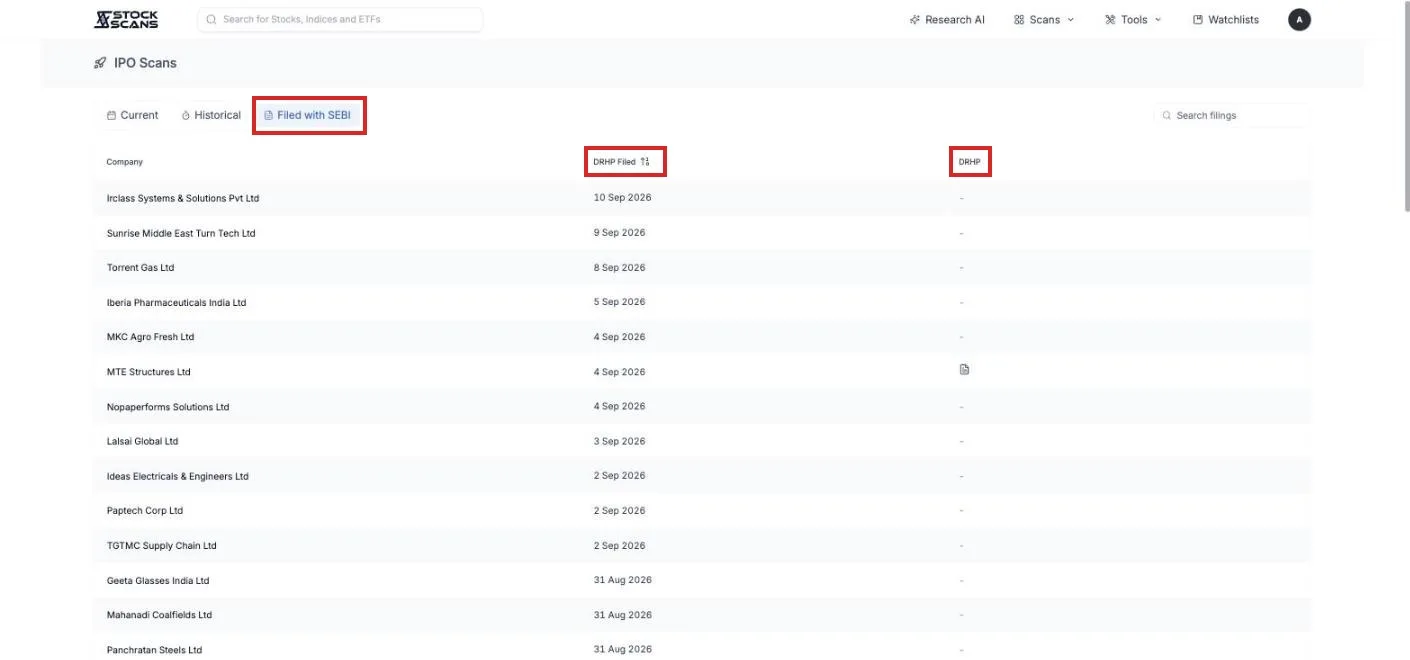Viewport: 1410px width, 660px height.
Task: Click the 3 Sep 2026 date cell
Action: (x=619, y=441)
